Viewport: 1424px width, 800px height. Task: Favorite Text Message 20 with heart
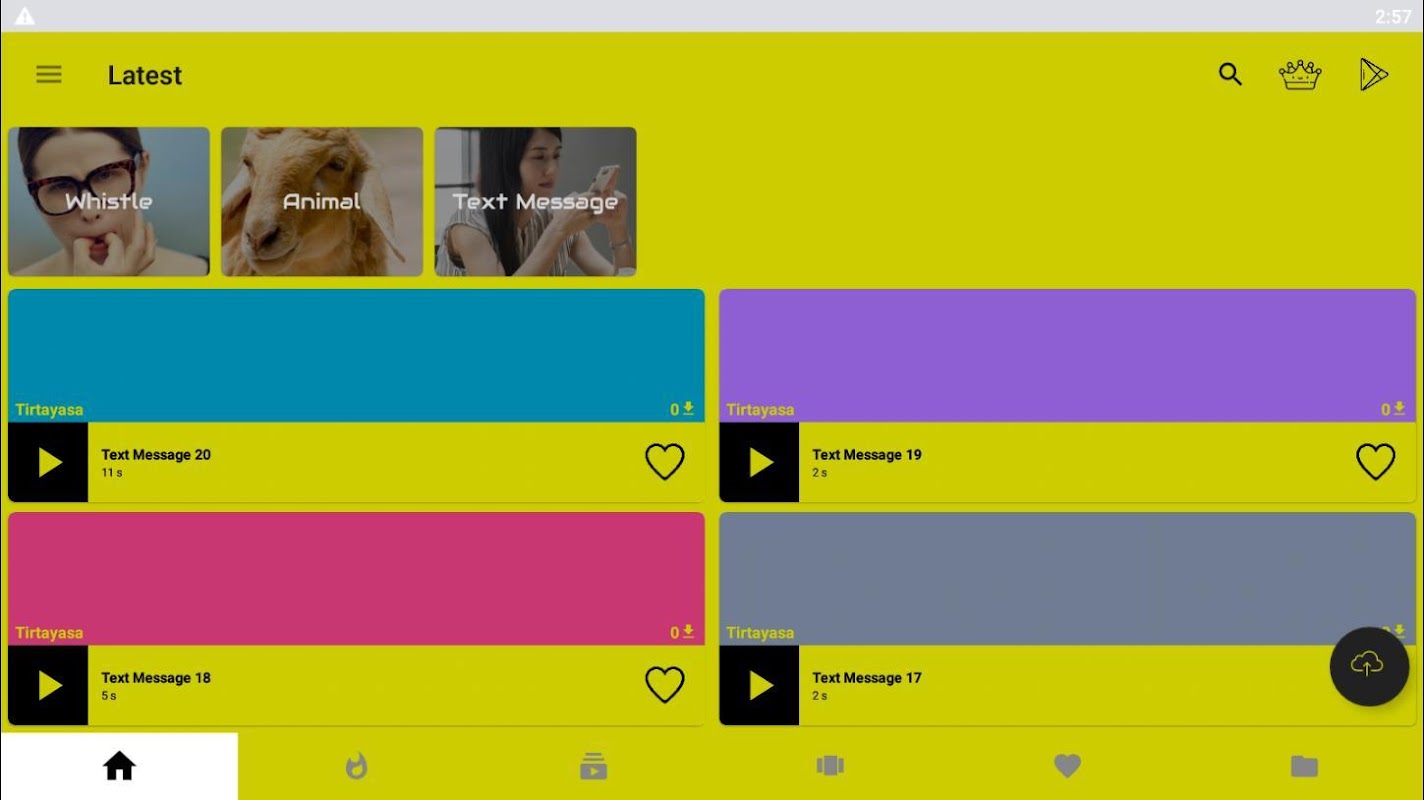point(664,462)
